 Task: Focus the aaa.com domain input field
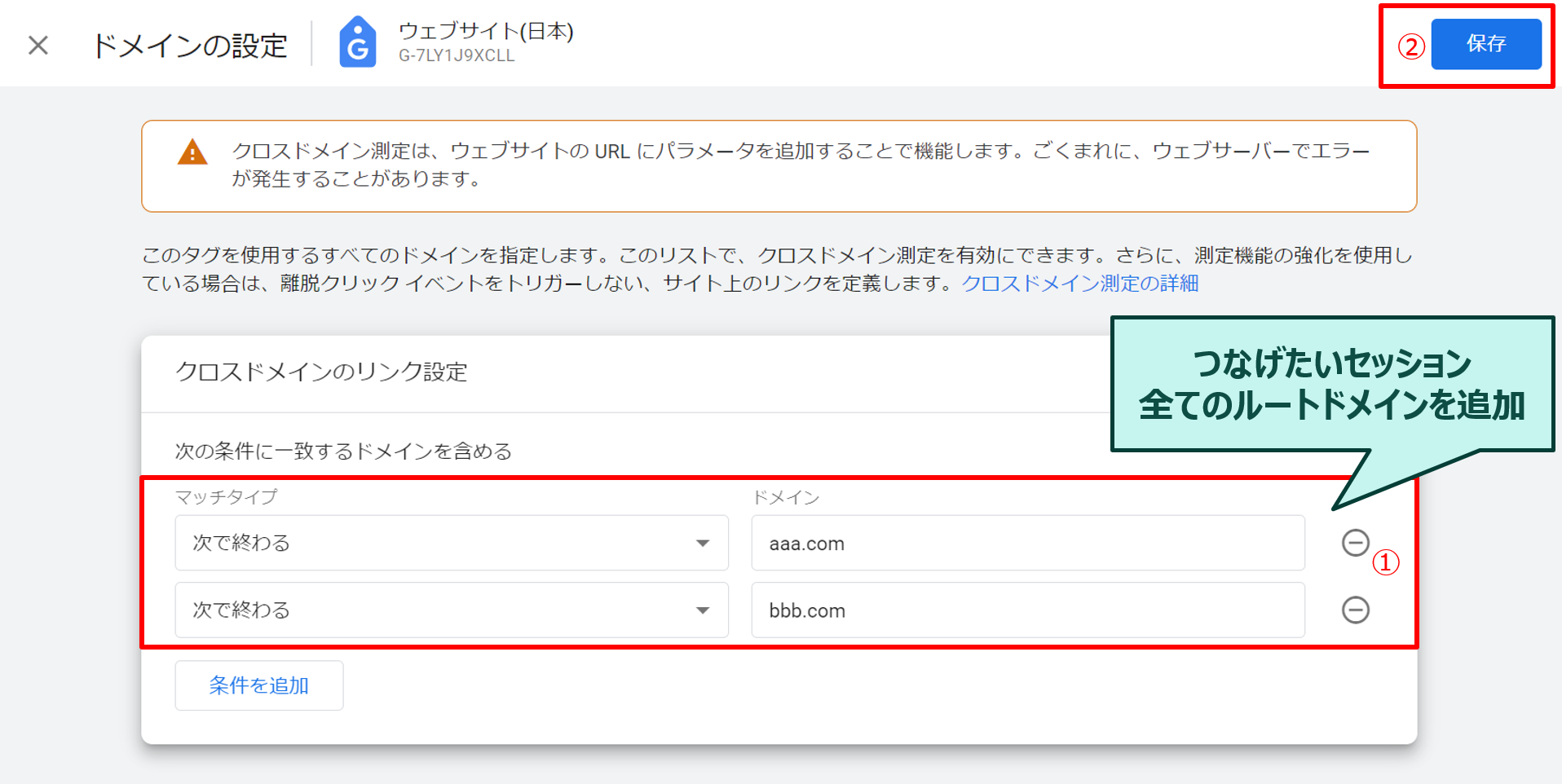point(1027,543)
